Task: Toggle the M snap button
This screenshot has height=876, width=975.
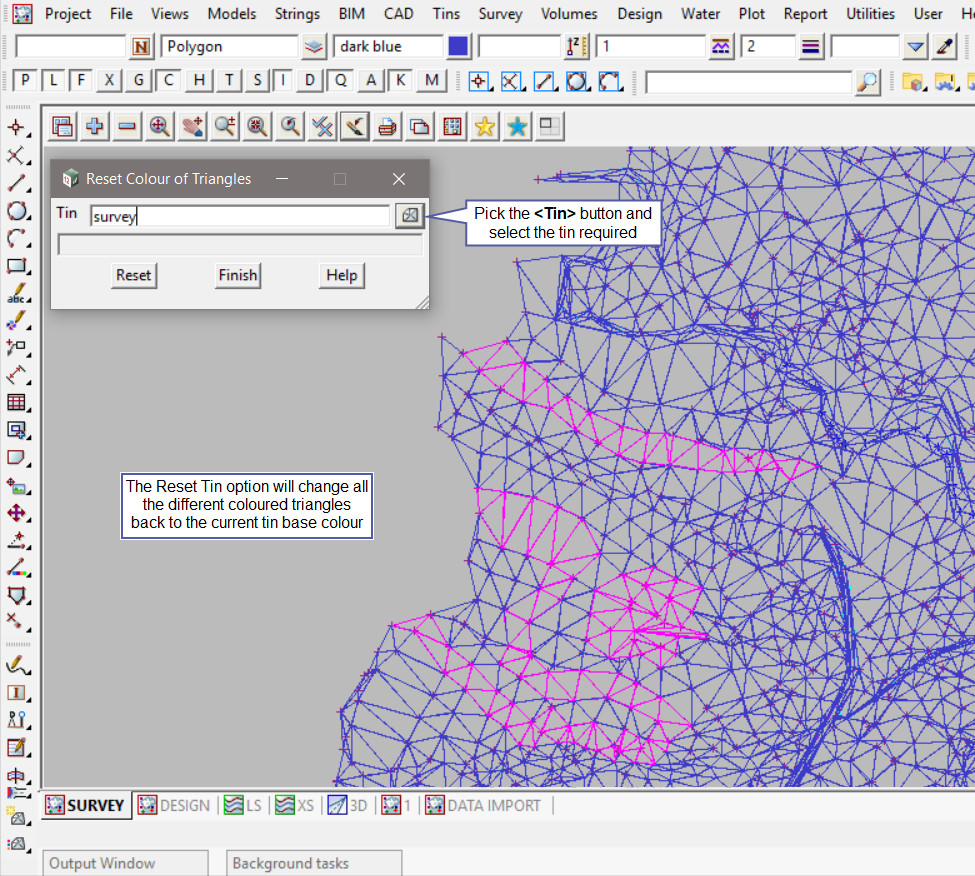Action: pyautogui.click(x=431, y=81)
